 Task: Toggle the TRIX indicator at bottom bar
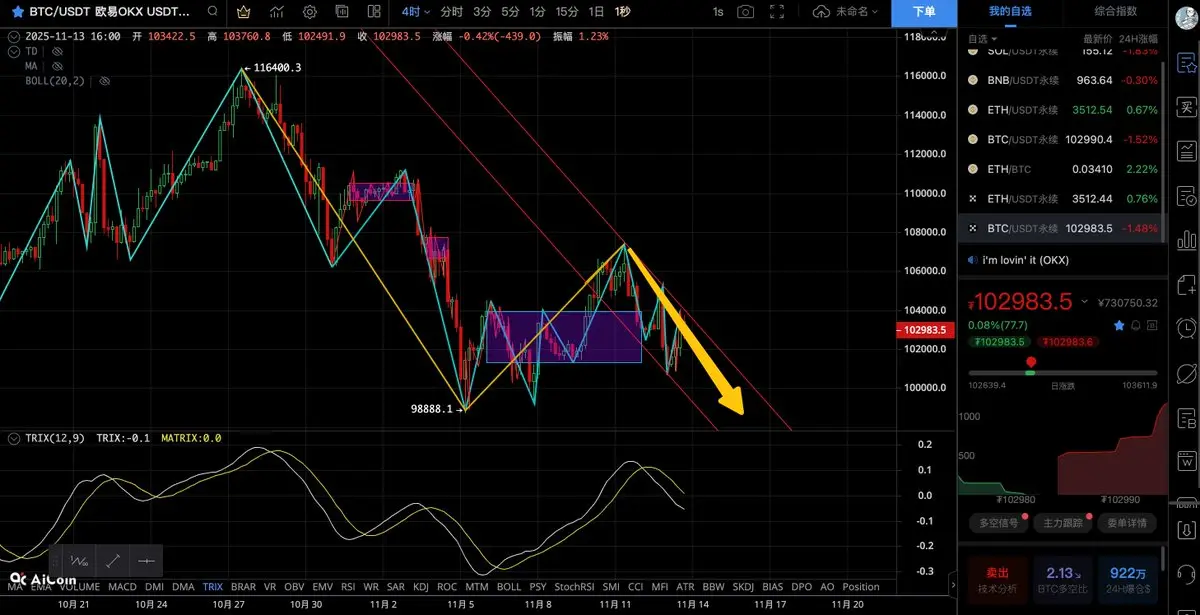coord(213,587)
